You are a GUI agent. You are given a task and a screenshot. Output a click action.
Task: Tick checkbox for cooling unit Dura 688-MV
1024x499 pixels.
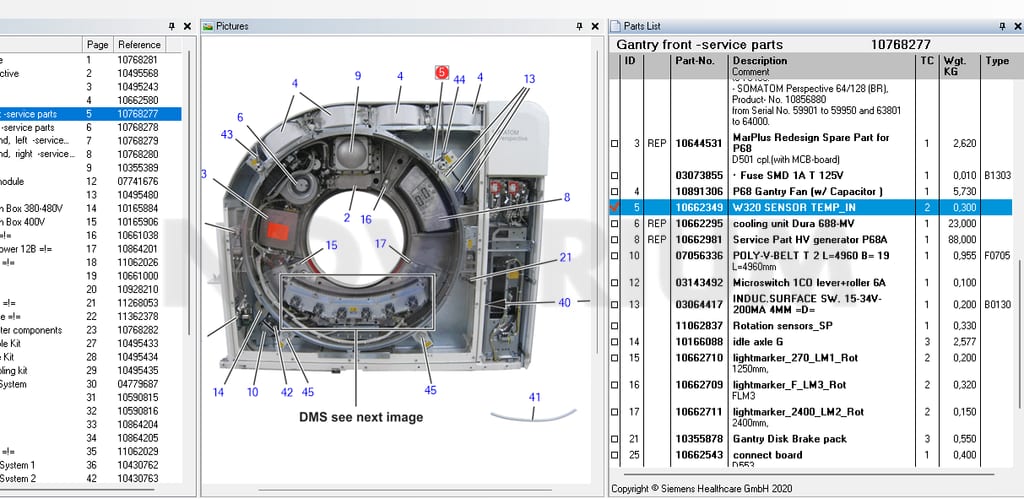point(614,224)
